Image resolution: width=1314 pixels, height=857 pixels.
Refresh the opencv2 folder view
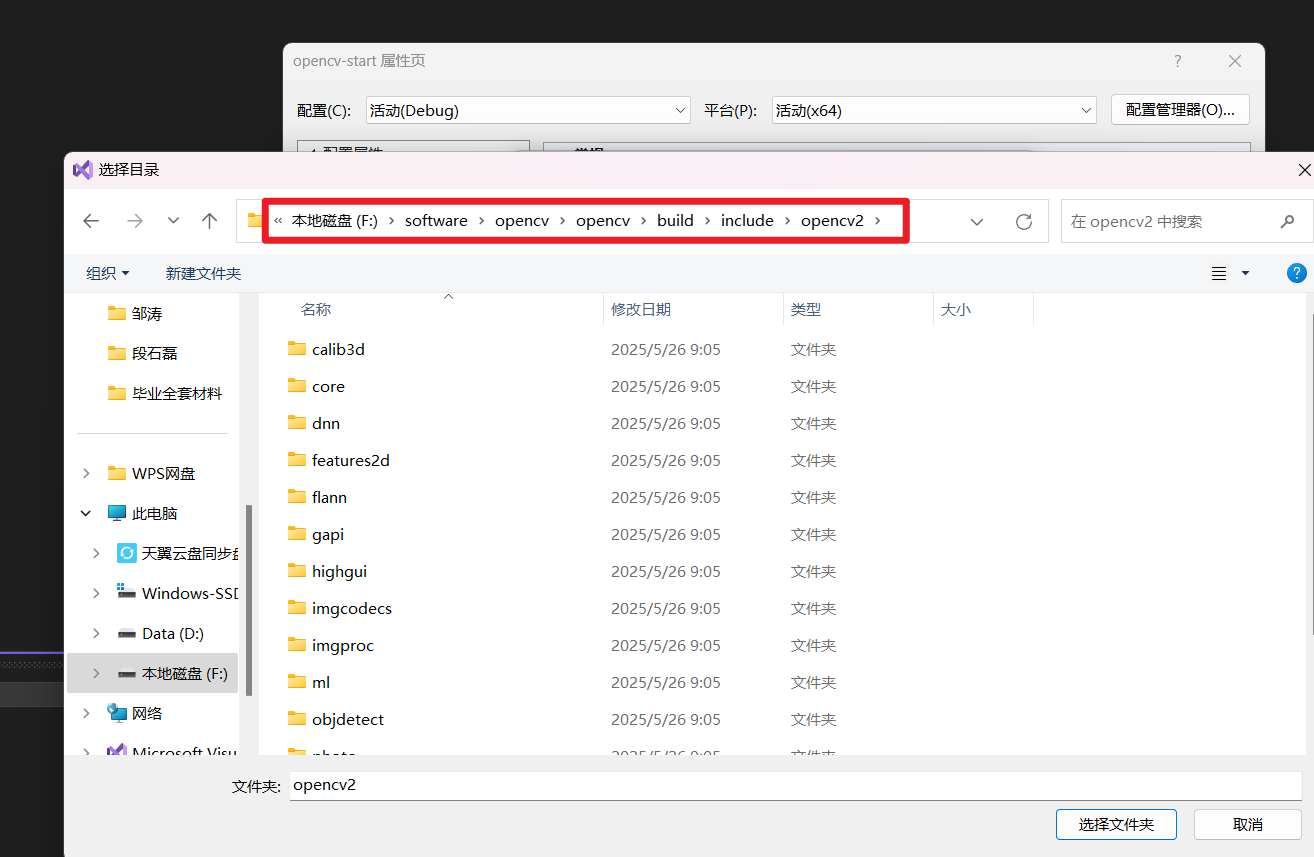(x=1023, y=221)
